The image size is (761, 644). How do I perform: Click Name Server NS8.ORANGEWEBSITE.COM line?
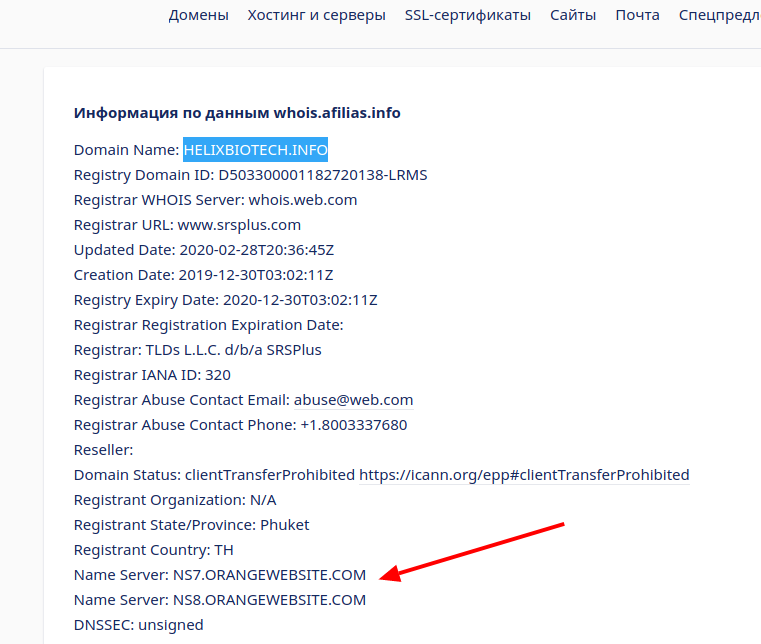(x=220, y=600)
